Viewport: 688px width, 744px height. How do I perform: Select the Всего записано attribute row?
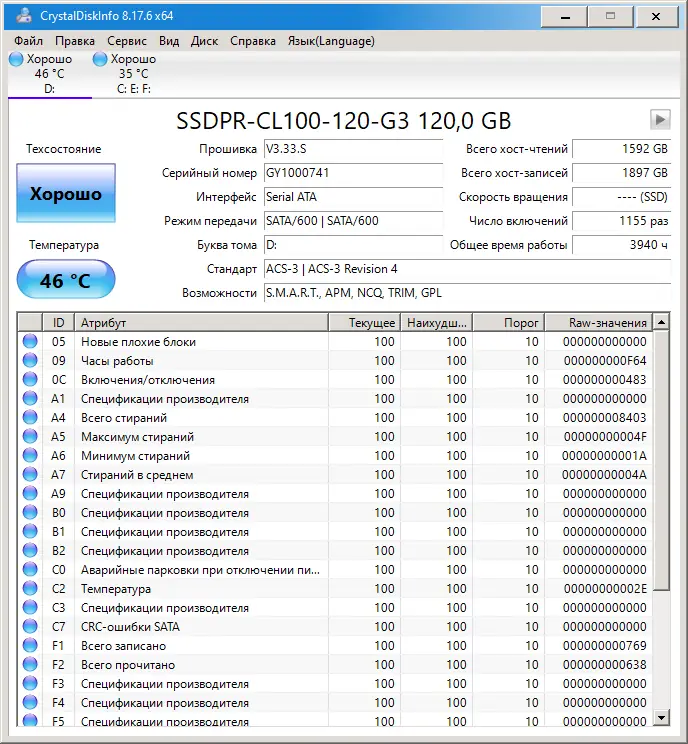335,645
